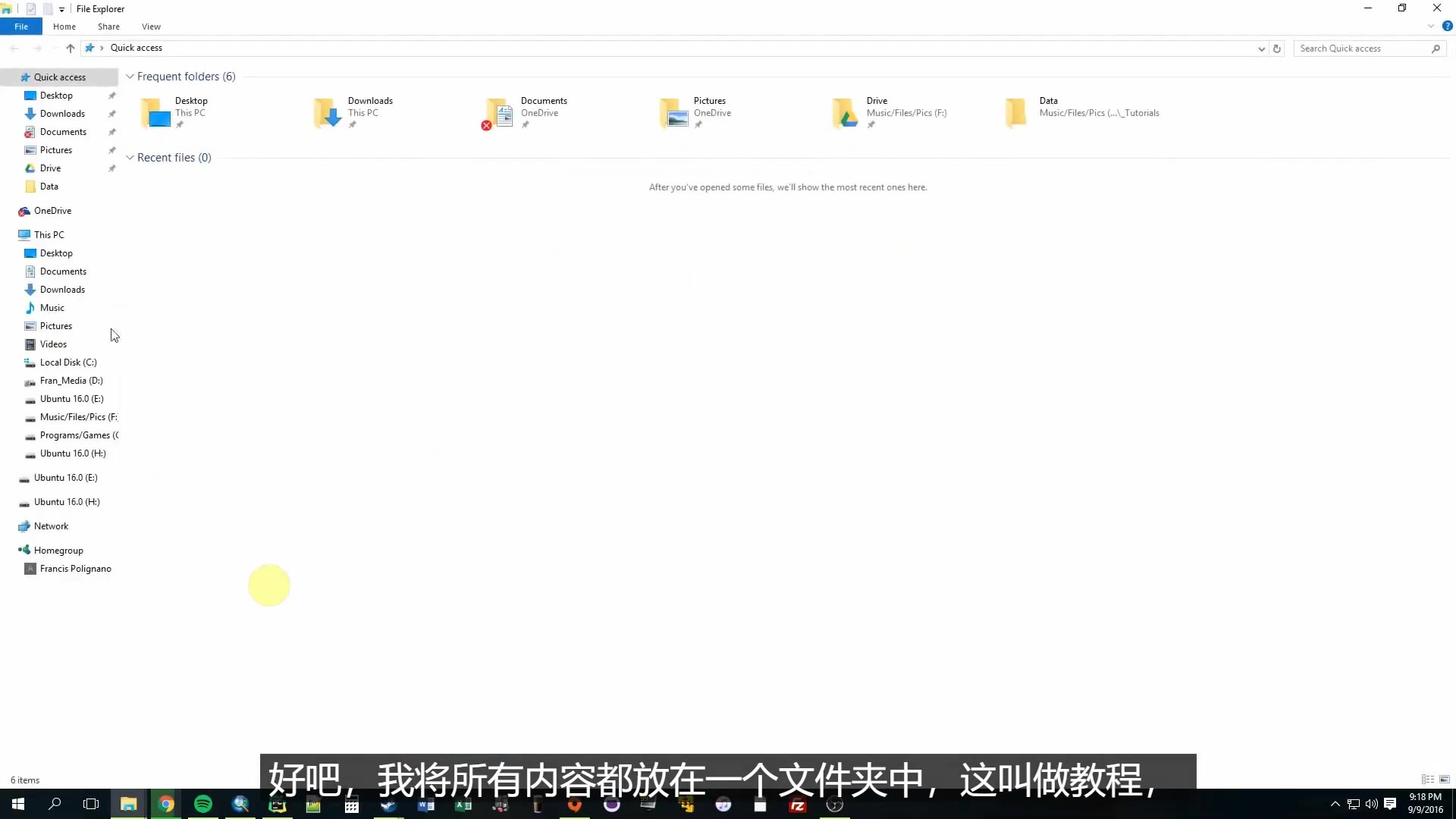Open the Downloads frequent folder
Viewport: 1456px width, 819px height.
(x=355, y=112)
